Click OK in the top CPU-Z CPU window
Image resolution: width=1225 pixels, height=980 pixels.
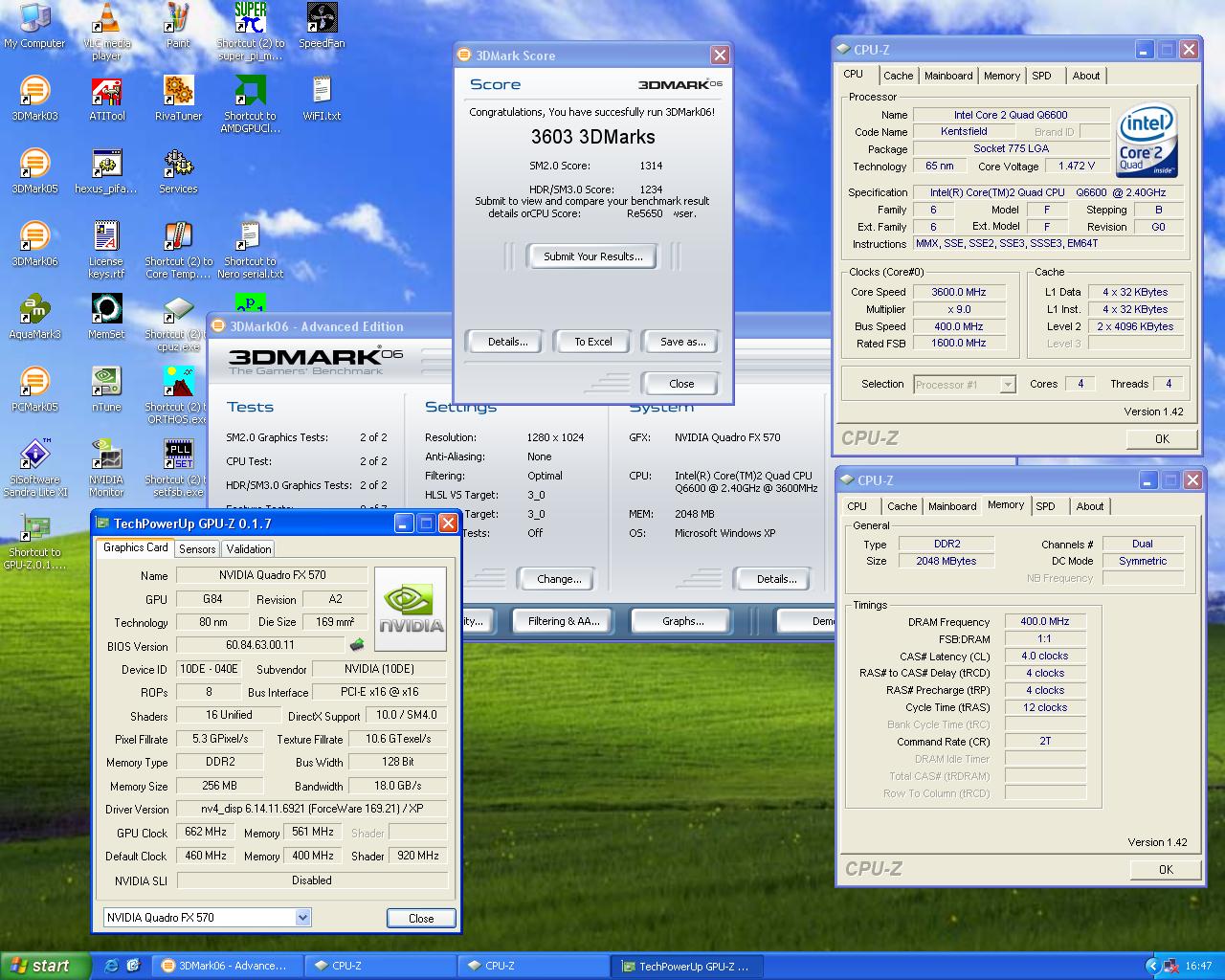point(1162,439)
